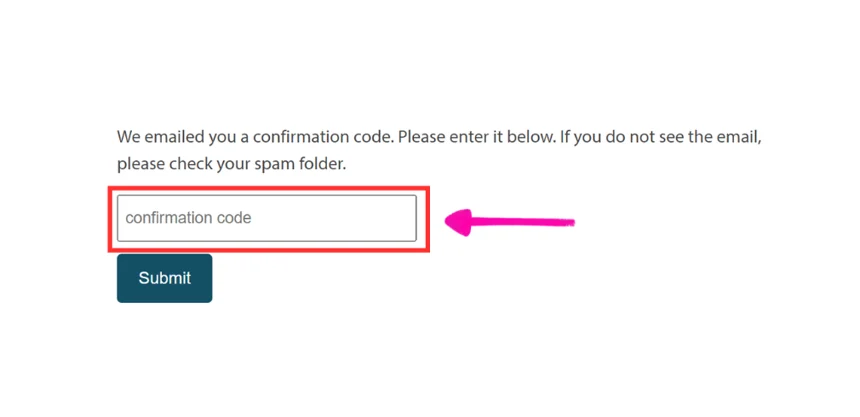Select the 'We emailed you a confirmation code' text

coord(256,137)
